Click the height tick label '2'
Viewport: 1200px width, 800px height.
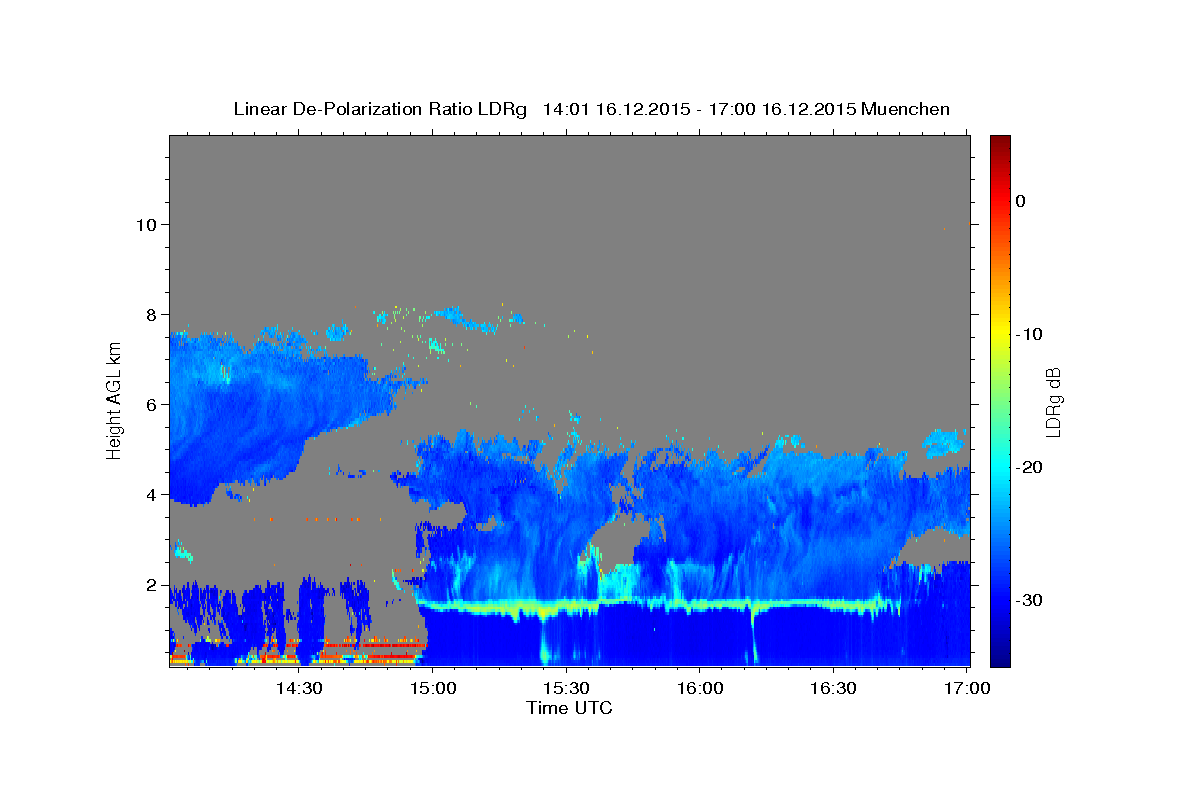tap(152, 584)
